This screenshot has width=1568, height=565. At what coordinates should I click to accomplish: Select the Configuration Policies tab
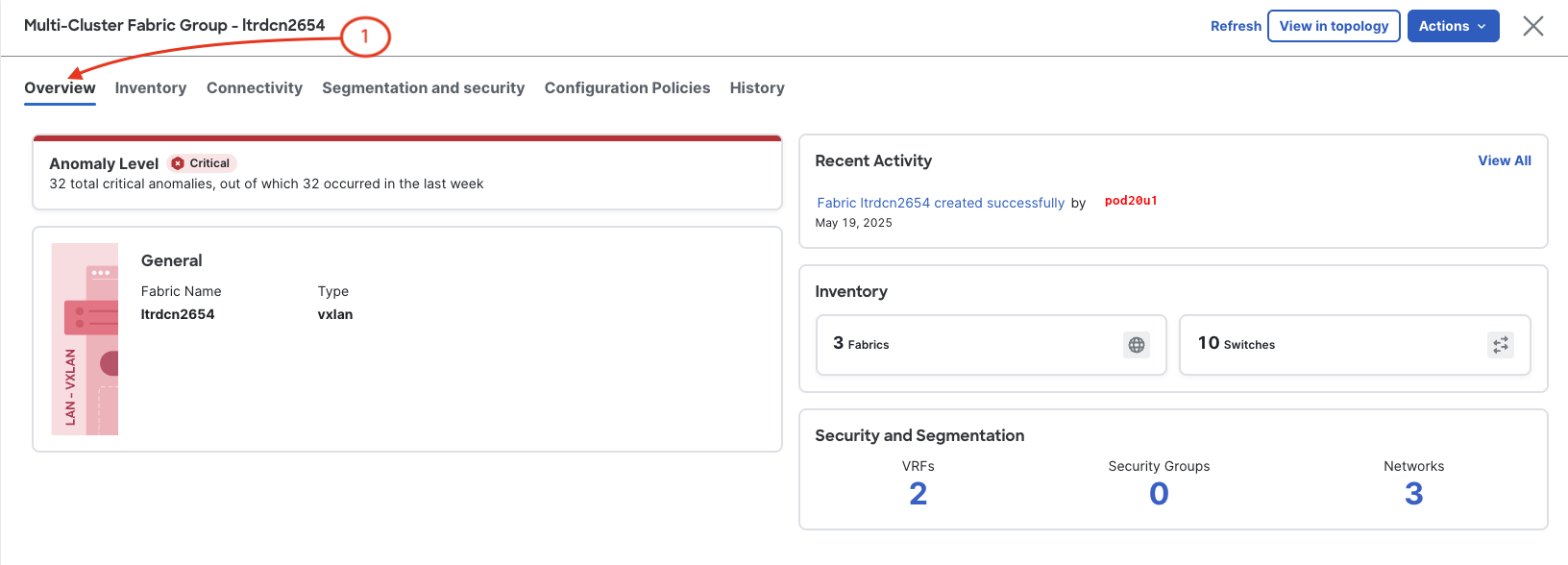click(x=627, y=88)
